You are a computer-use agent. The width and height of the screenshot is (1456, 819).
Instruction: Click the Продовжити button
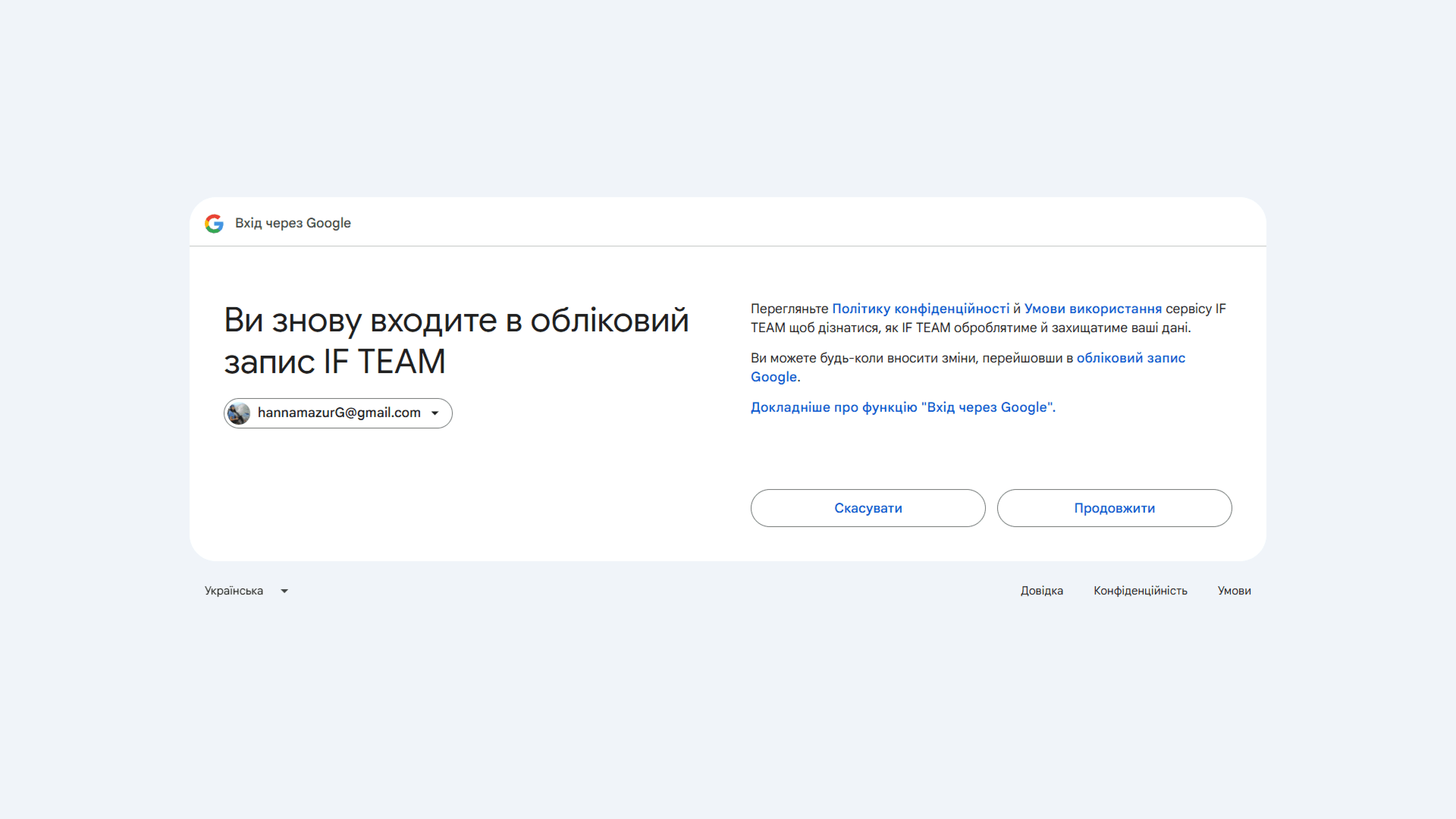[1115, 508]
